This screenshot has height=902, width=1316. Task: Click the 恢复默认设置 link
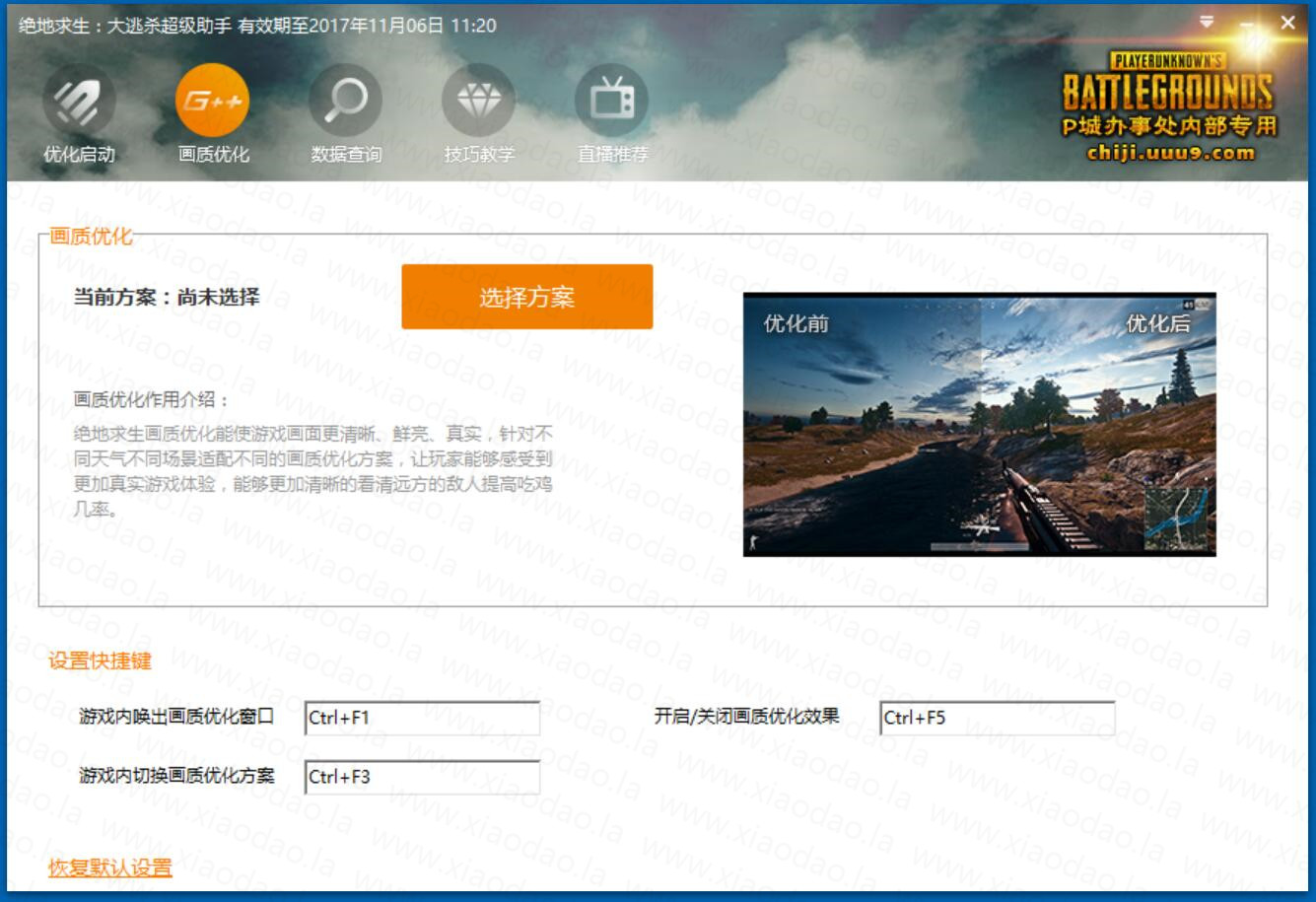pyautogui.click(x=109, y=867)
